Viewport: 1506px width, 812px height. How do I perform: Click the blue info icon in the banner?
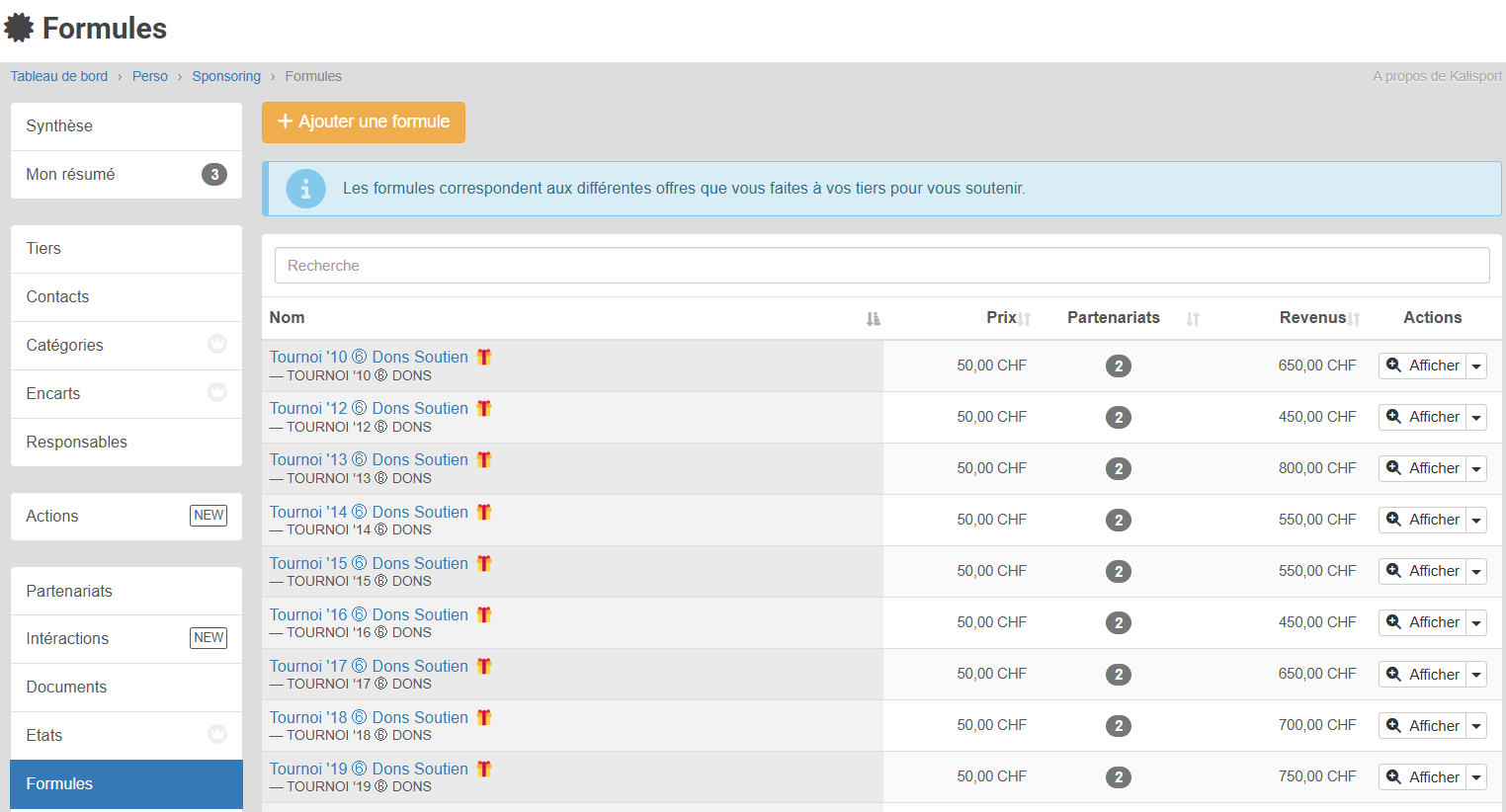pos(305,189)
